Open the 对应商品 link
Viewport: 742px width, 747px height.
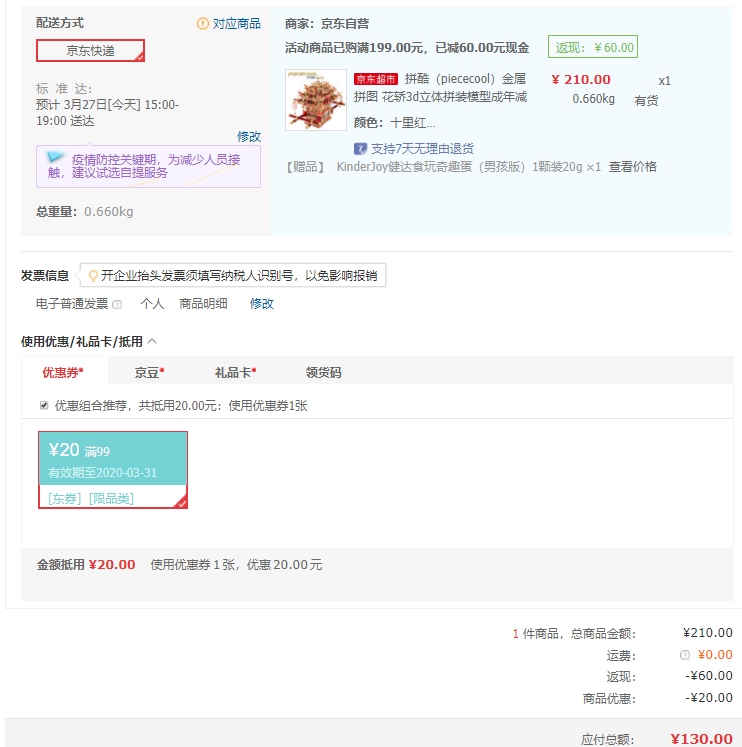[236, 23]
